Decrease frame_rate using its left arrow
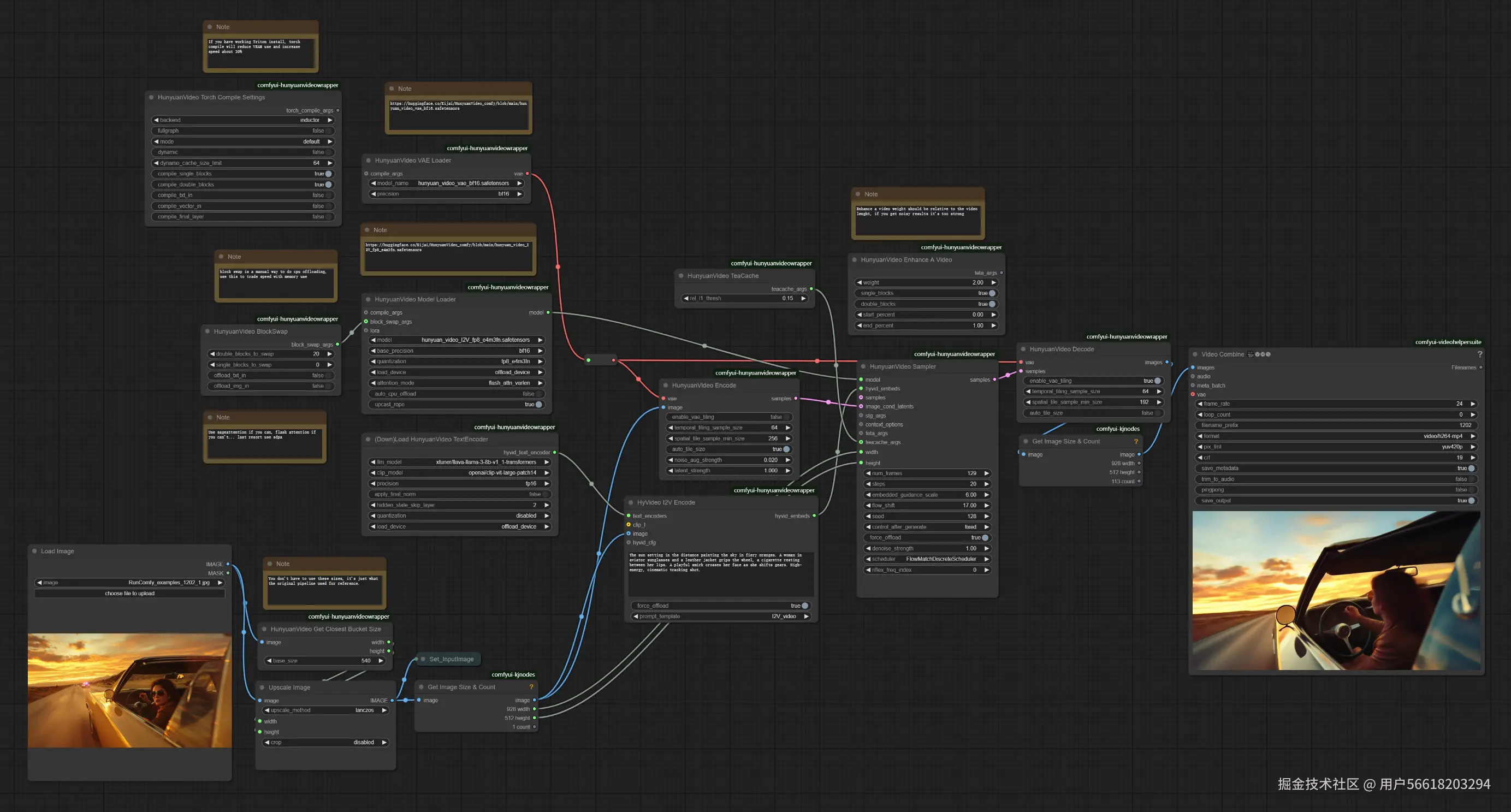This screenshot has width=1511, height=812. pos(1200,404)
